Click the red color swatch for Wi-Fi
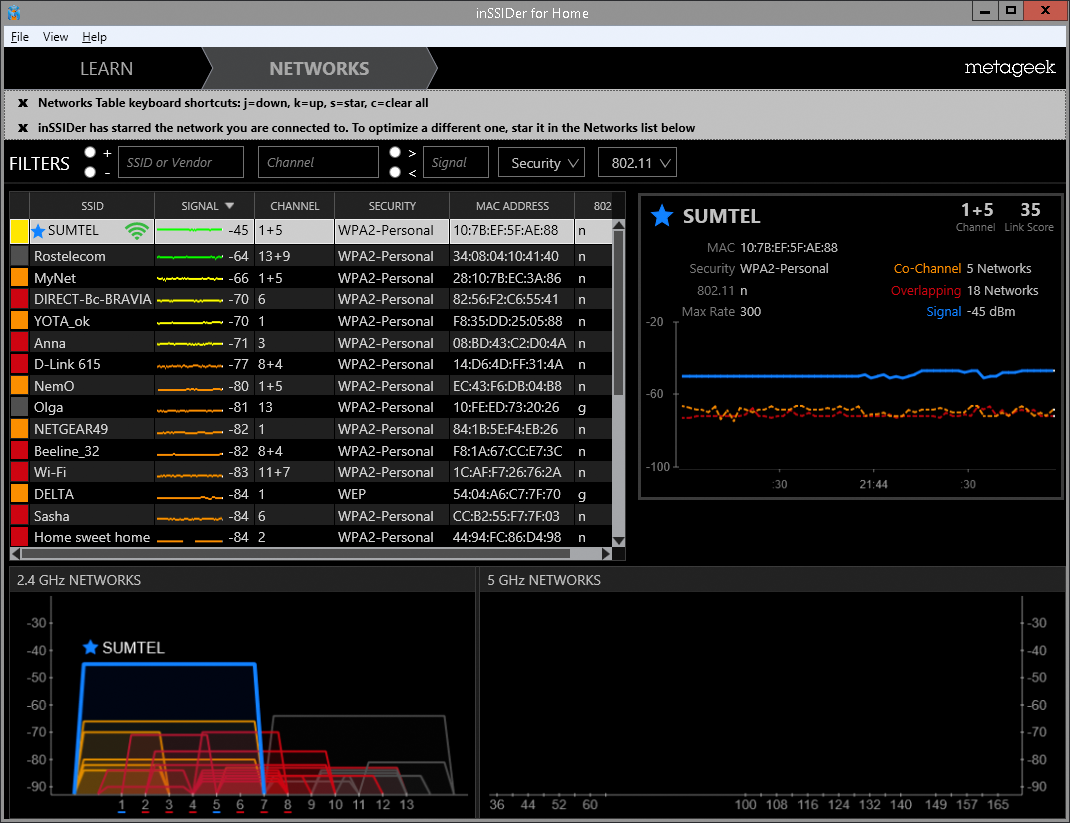 pos(20,472)
